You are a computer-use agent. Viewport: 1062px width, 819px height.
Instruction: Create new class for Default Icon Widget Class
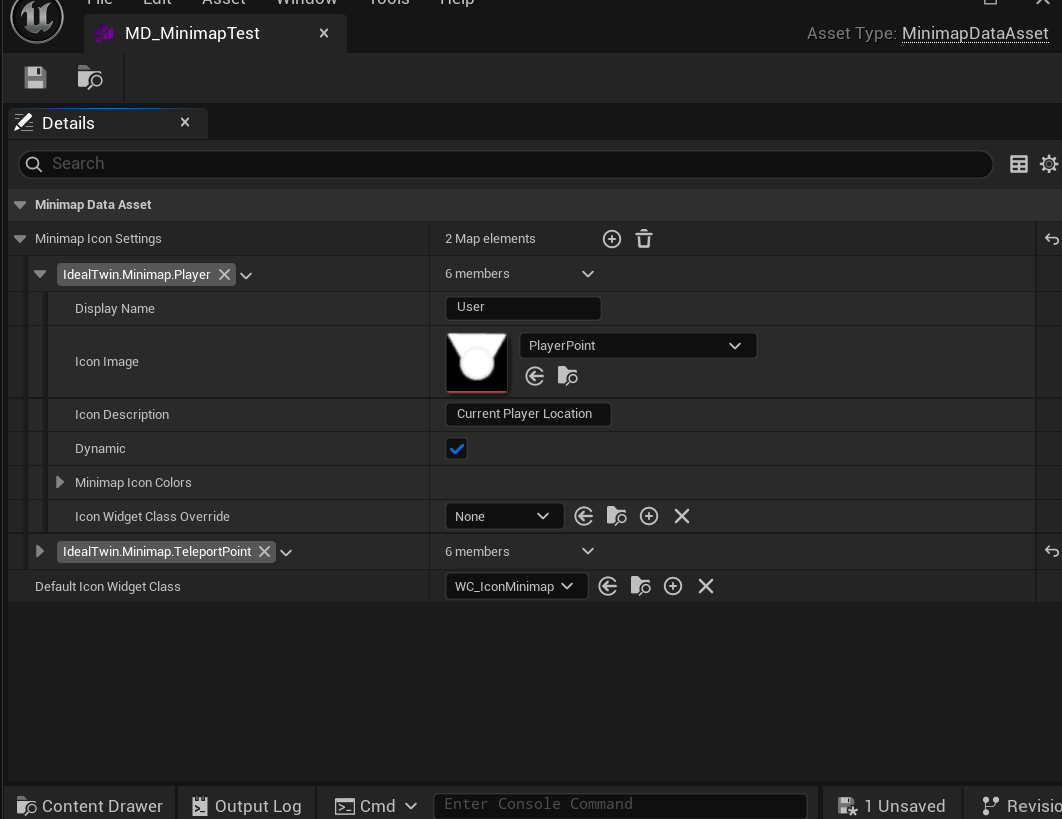[x=673, y=586]
